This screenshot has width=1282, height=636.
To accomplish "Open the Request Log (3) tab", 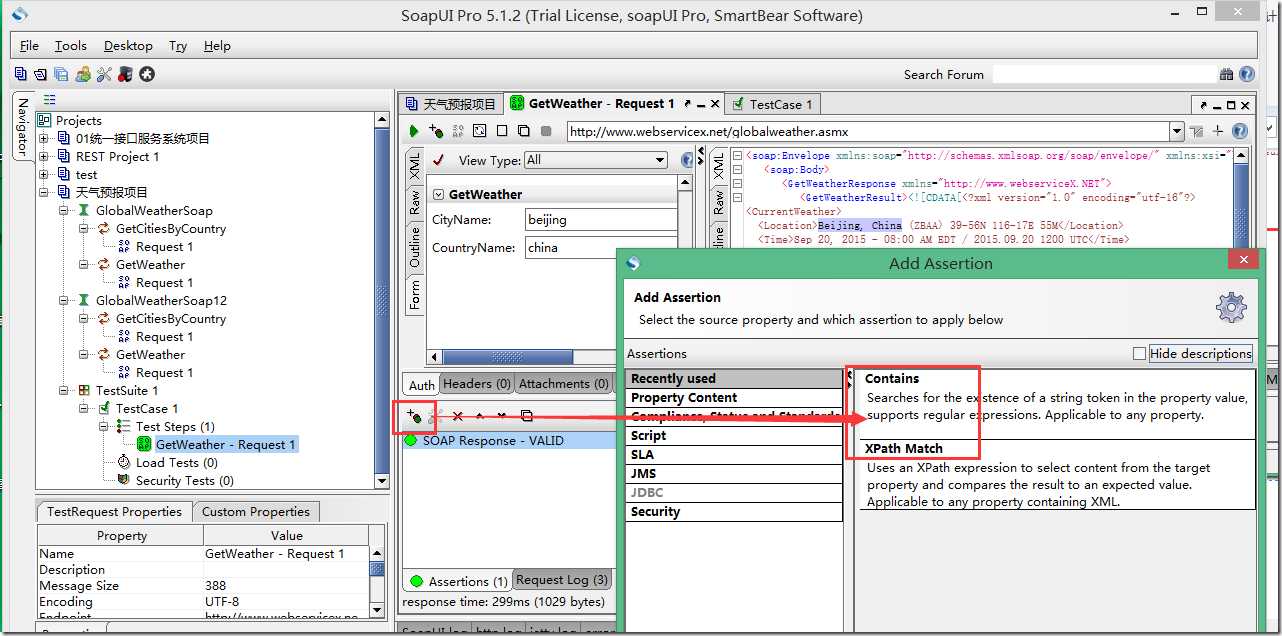I will click(562, 579).
